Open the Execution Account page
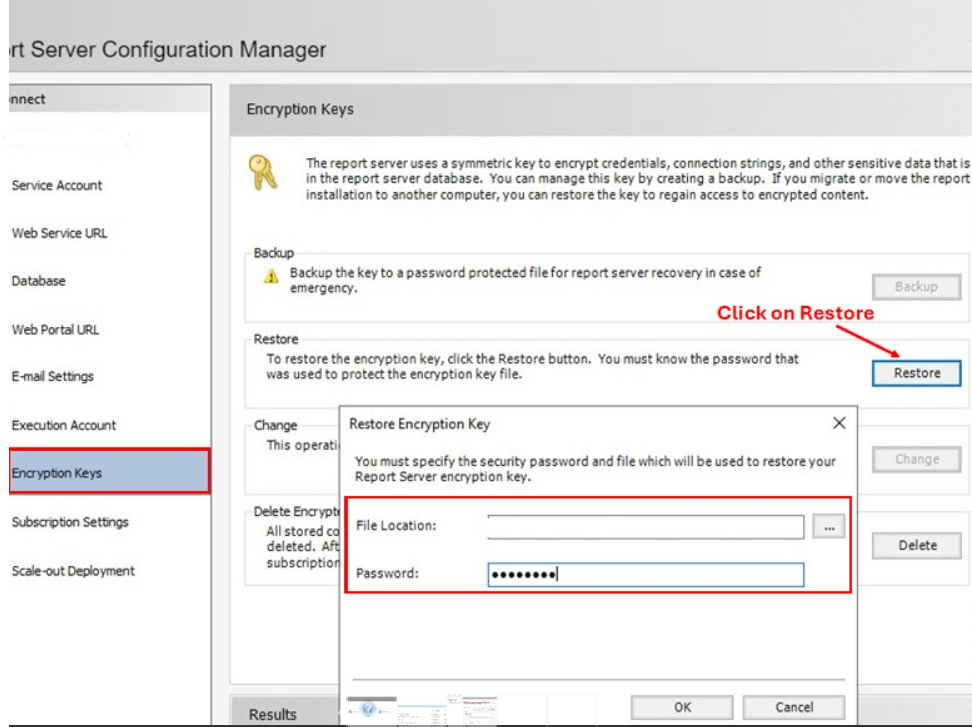The height and width of the screenshot is (727, 972). [x=64, y=425]
